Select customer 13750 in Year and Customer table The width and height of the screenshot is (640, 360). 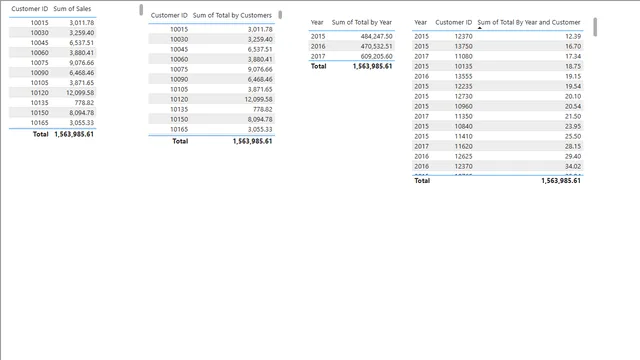click(463, 47)
